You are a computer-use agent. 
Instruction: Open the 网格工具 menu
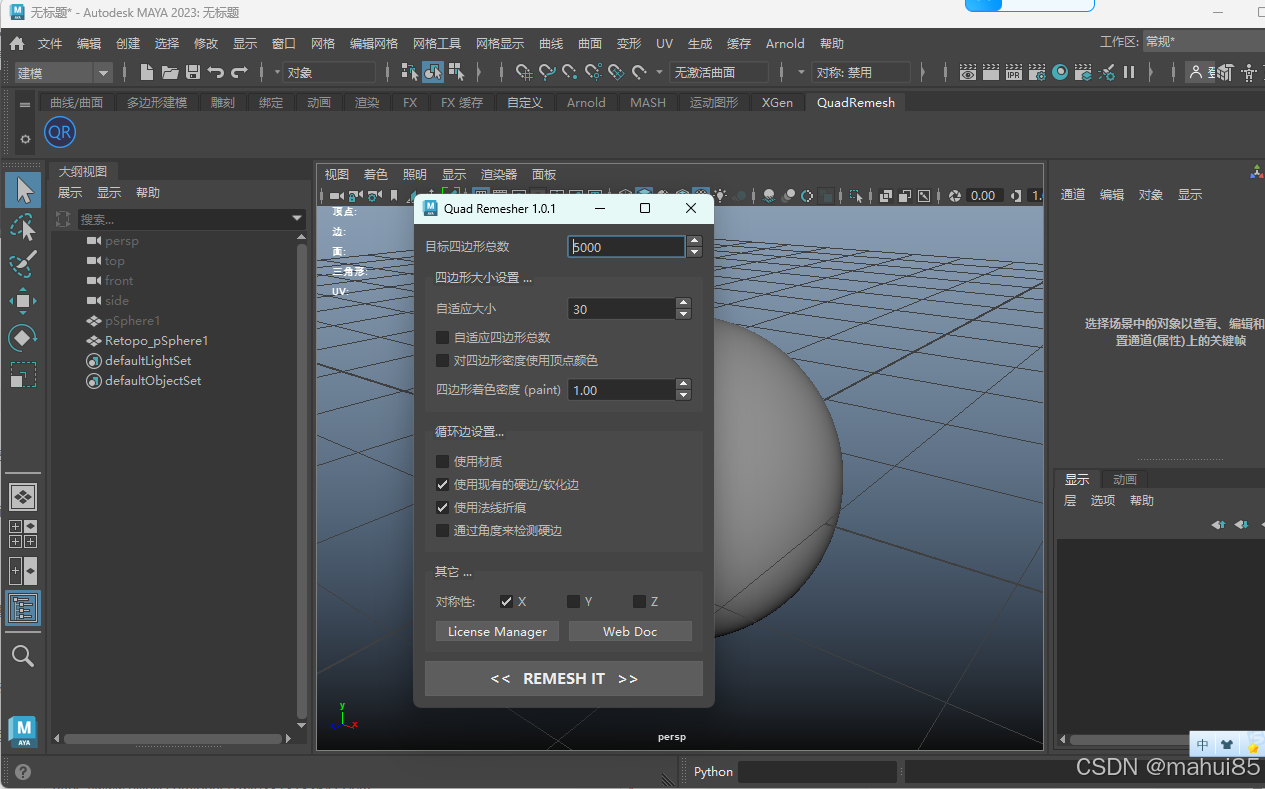(437, 43)
